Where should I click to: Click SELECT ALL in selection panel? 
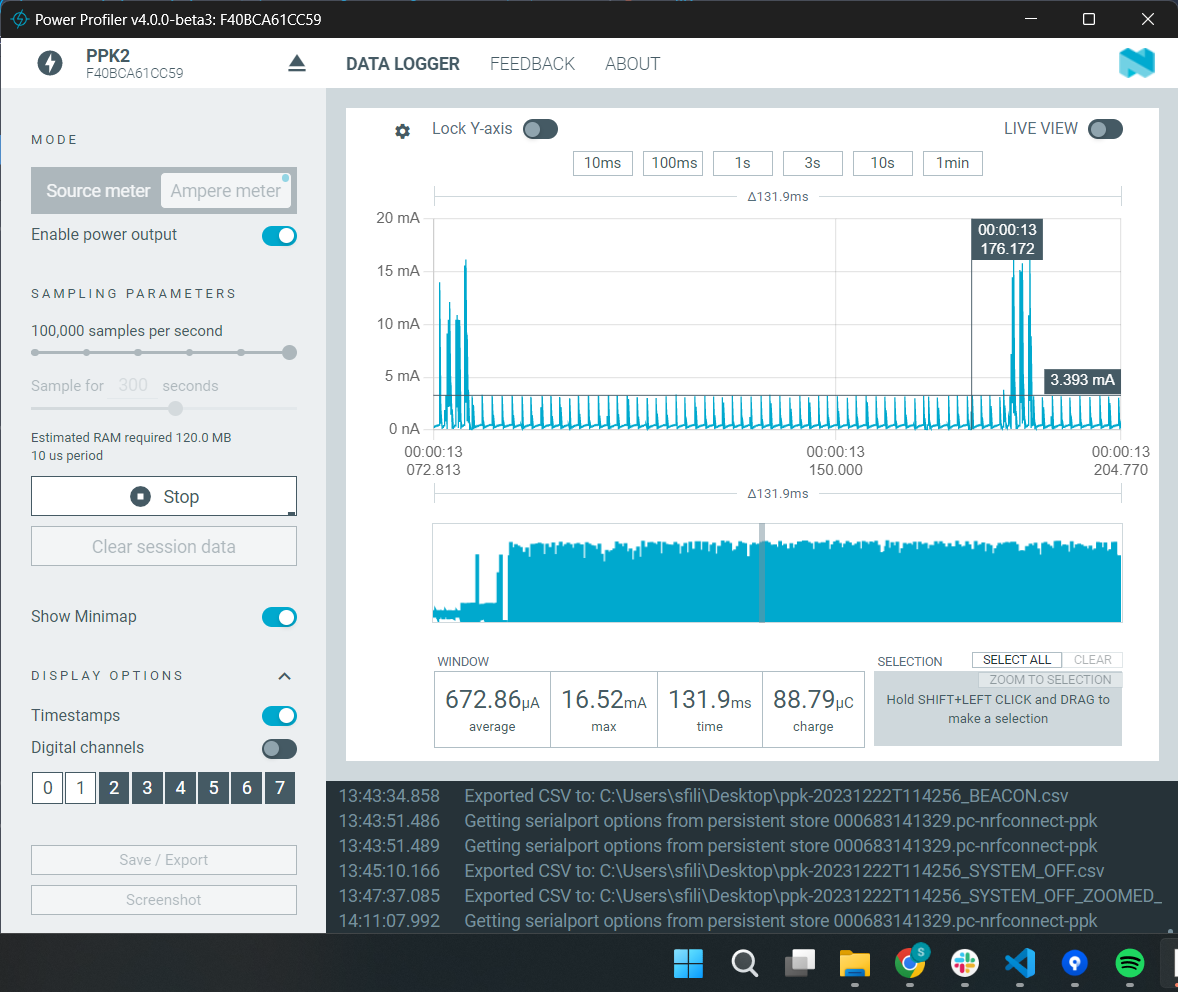pos(1016,660)
